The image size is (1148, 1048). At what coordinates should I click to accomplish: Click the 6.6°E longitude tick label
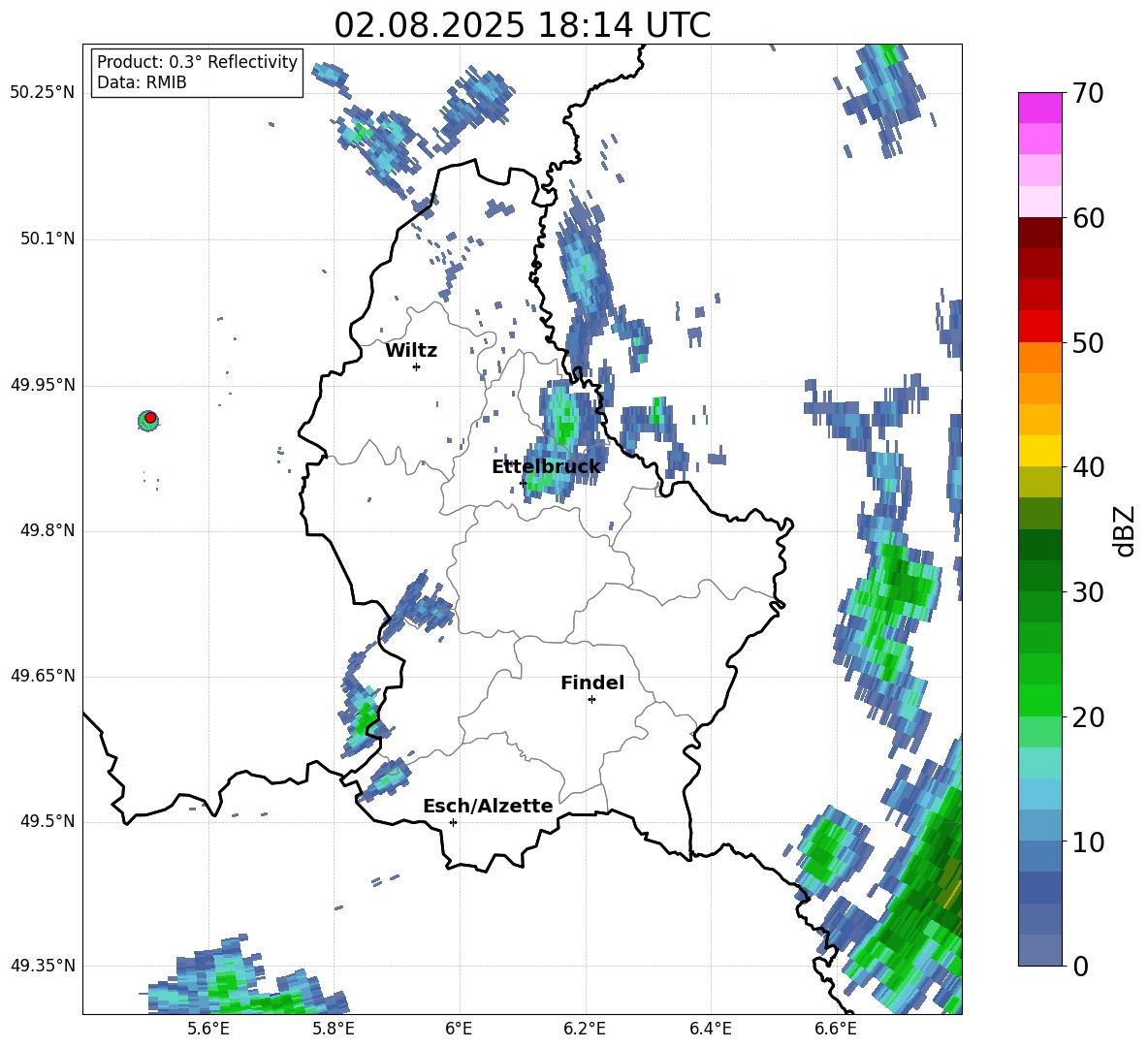coord(836,1029)
